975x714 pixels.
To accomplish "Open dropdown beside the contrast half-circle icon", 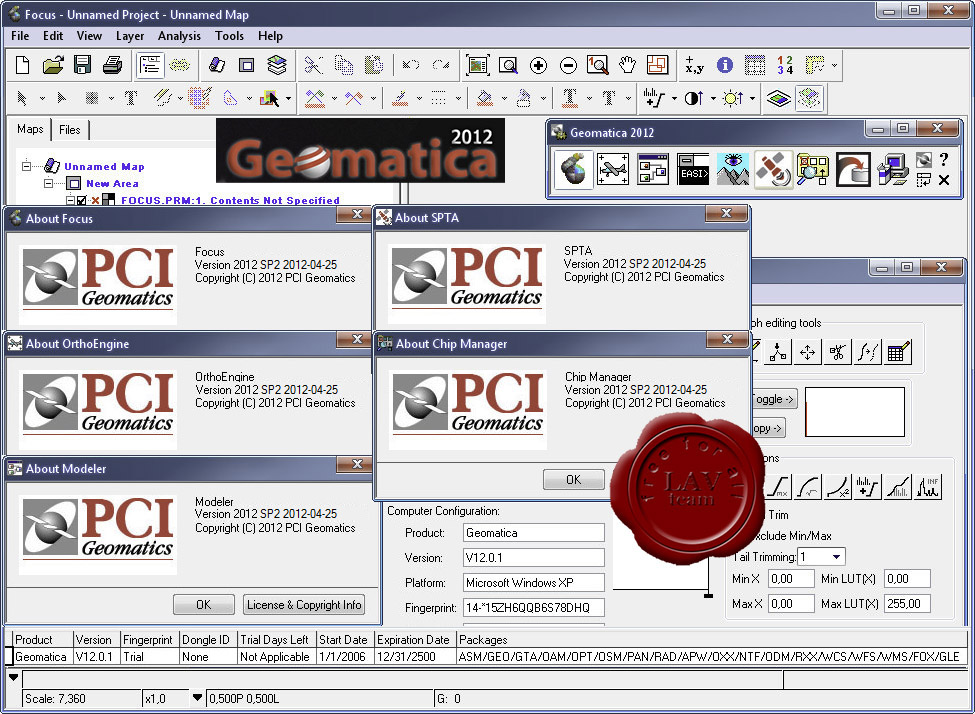I will (713, 98).
